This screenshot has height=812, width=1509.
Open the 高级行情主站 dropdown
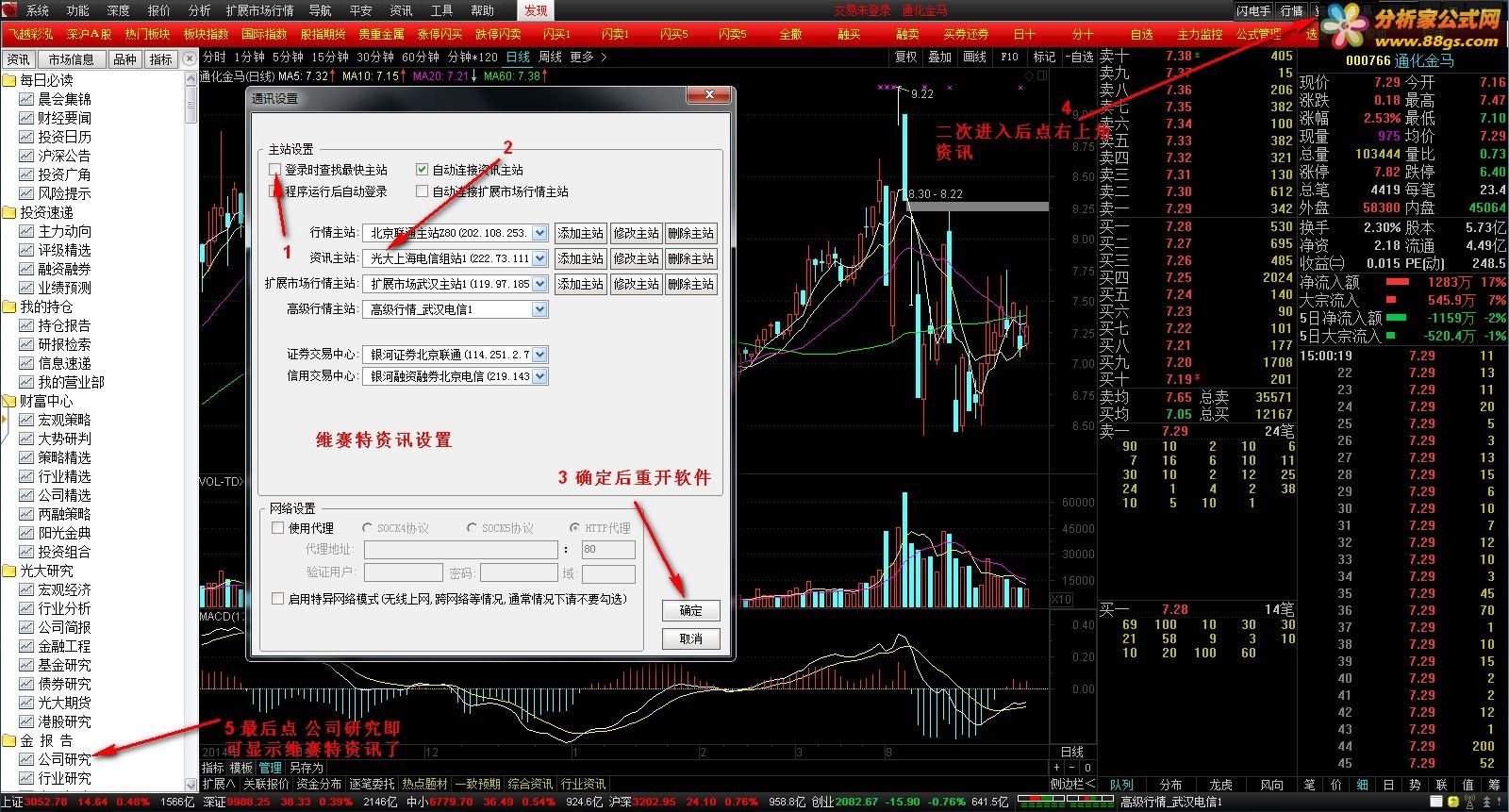[539, 309]
